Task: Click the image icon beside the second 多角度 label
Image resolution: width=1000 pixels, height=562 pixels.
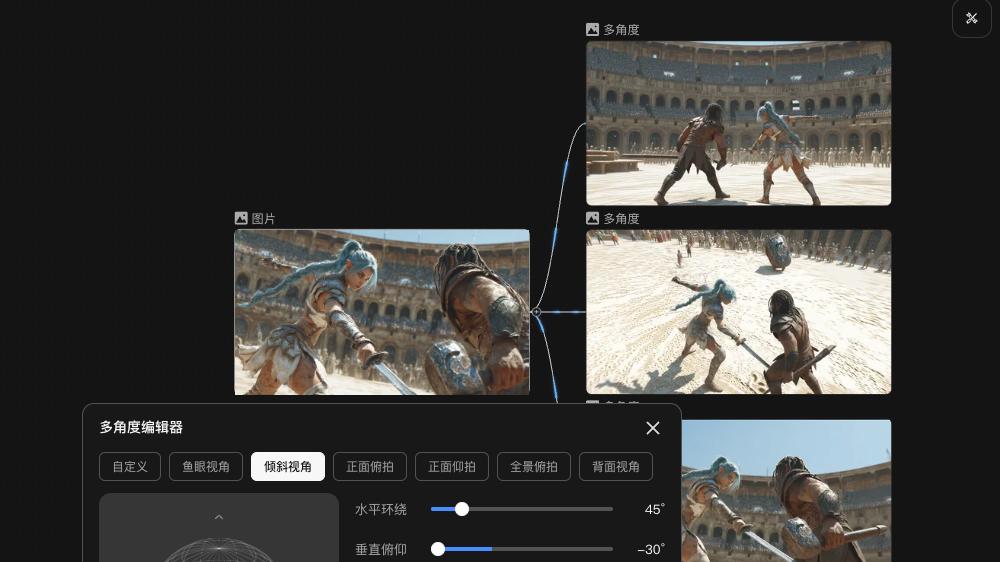Action: (593, 218)
